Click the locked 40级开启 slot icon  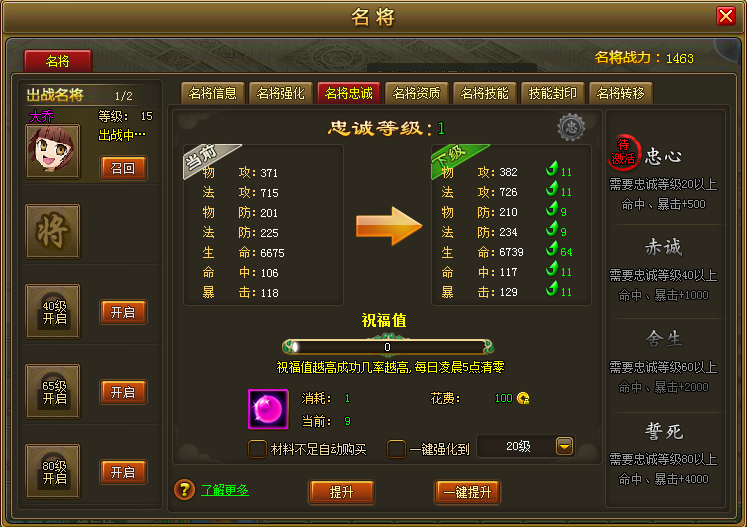point(53,312)
